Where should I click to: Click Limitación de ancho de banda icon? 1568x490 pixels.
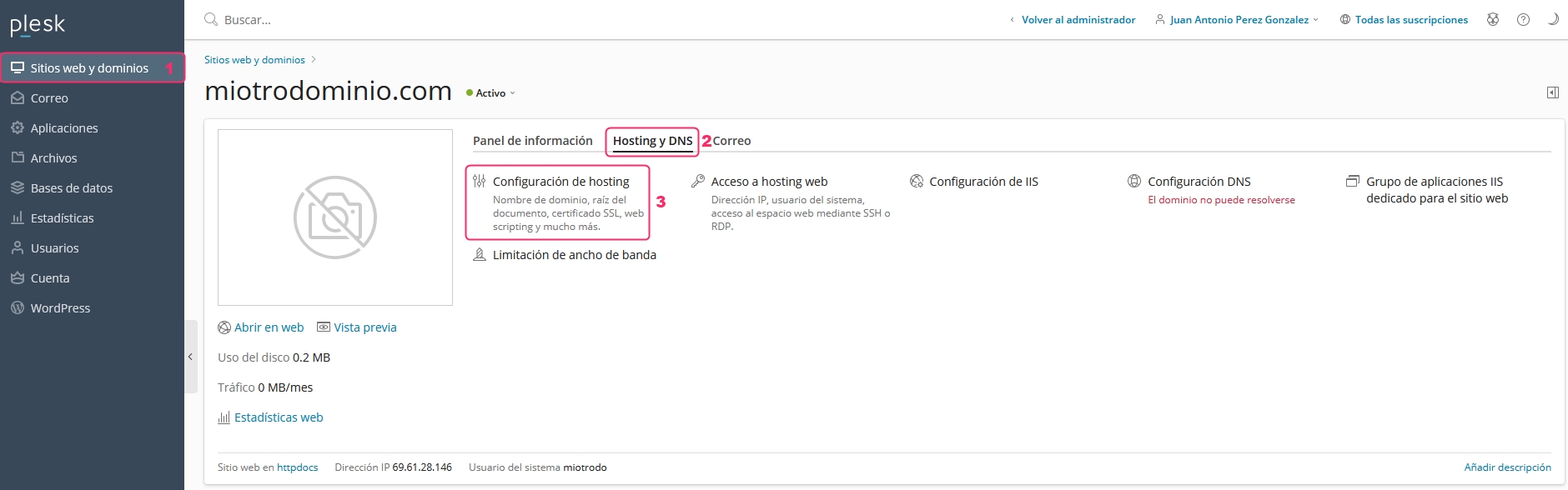480,255
